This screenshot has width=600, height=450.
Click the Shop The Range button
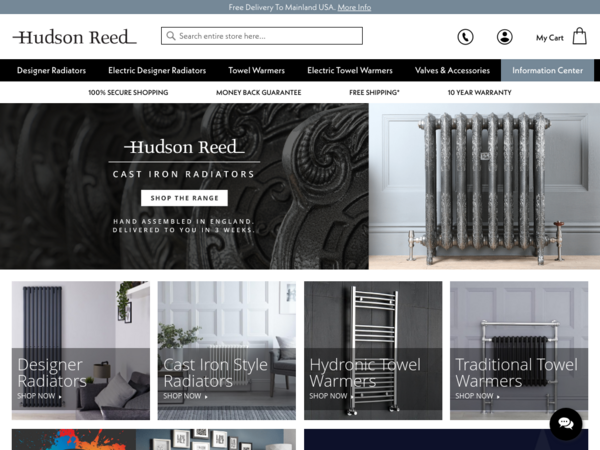point(184,198)
